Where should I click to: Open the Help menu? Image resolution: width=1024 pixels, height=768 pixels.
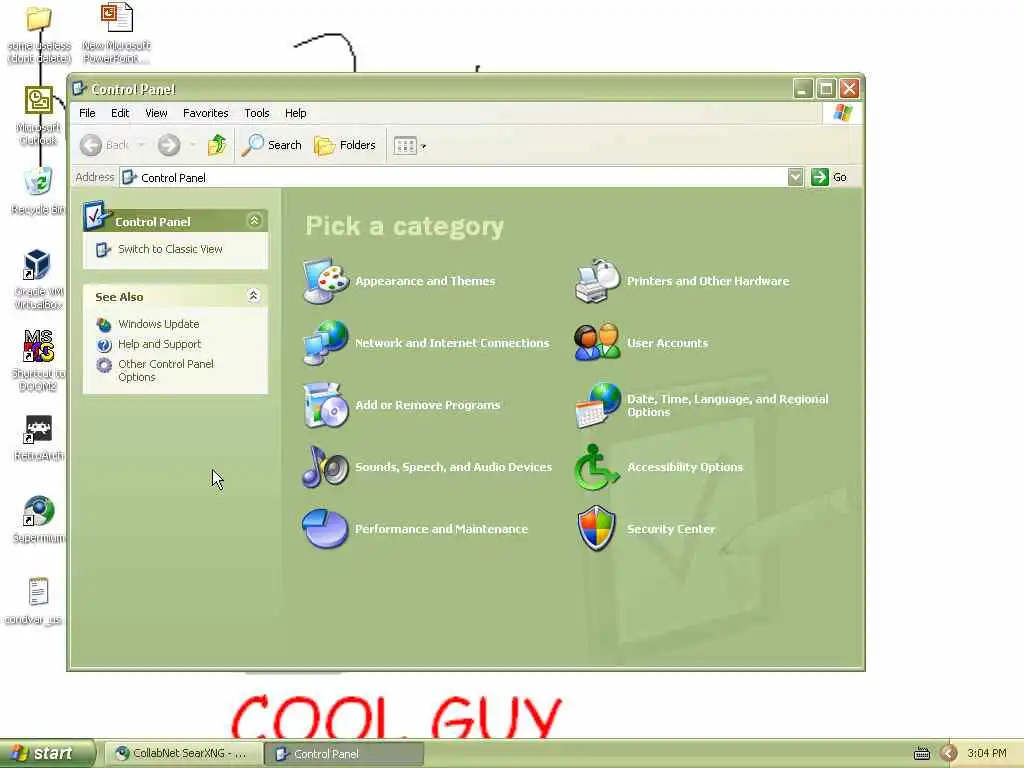tap(295, 113)
